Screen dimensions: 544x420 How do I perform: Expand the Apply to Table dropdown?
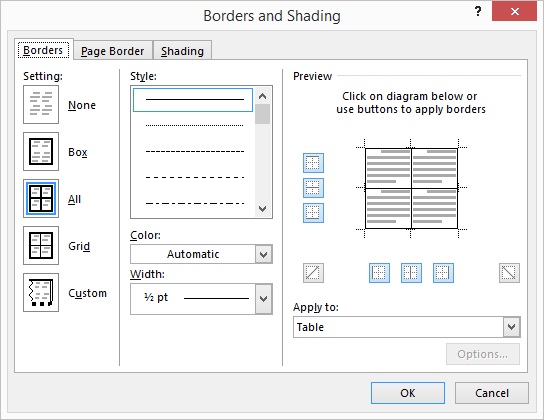point(407,327)
